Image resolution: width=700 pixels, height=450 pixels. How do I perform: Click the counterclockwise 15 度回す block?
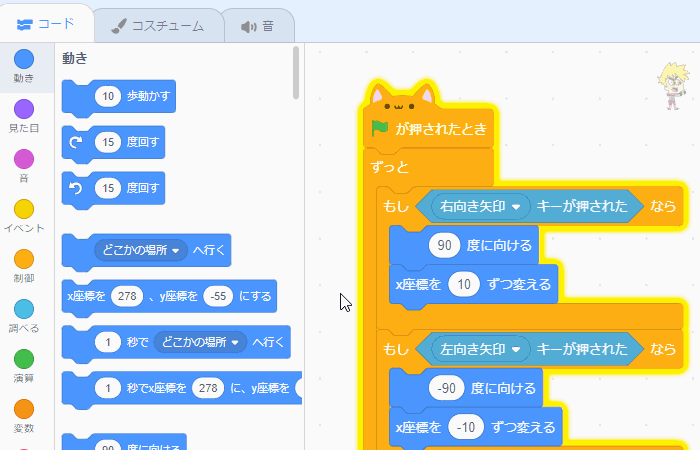(113, 188)
